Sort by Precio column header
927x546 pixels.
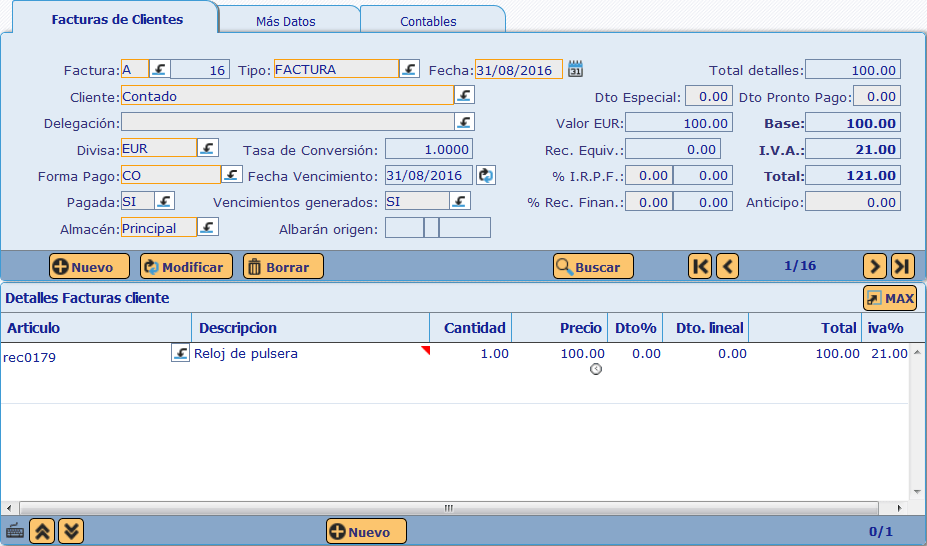tap(560, 328)
